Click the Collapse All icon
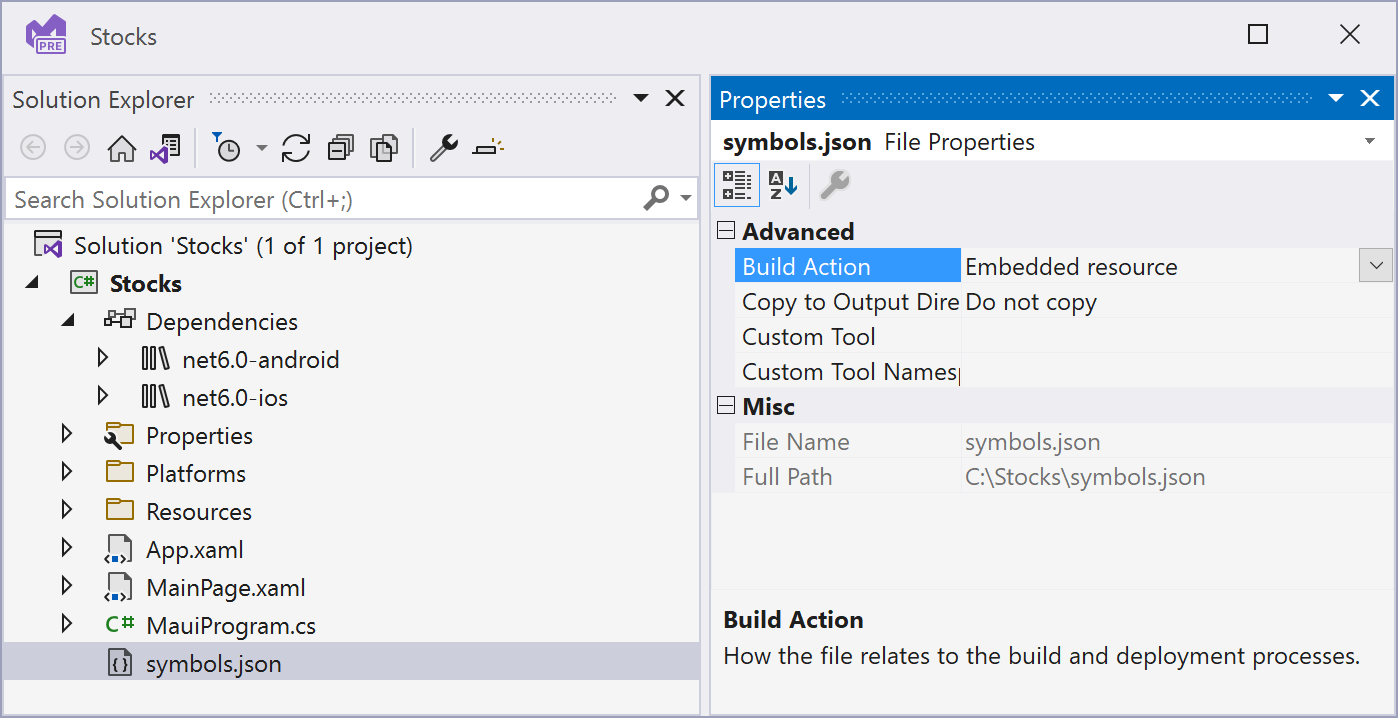 point(341,149)
